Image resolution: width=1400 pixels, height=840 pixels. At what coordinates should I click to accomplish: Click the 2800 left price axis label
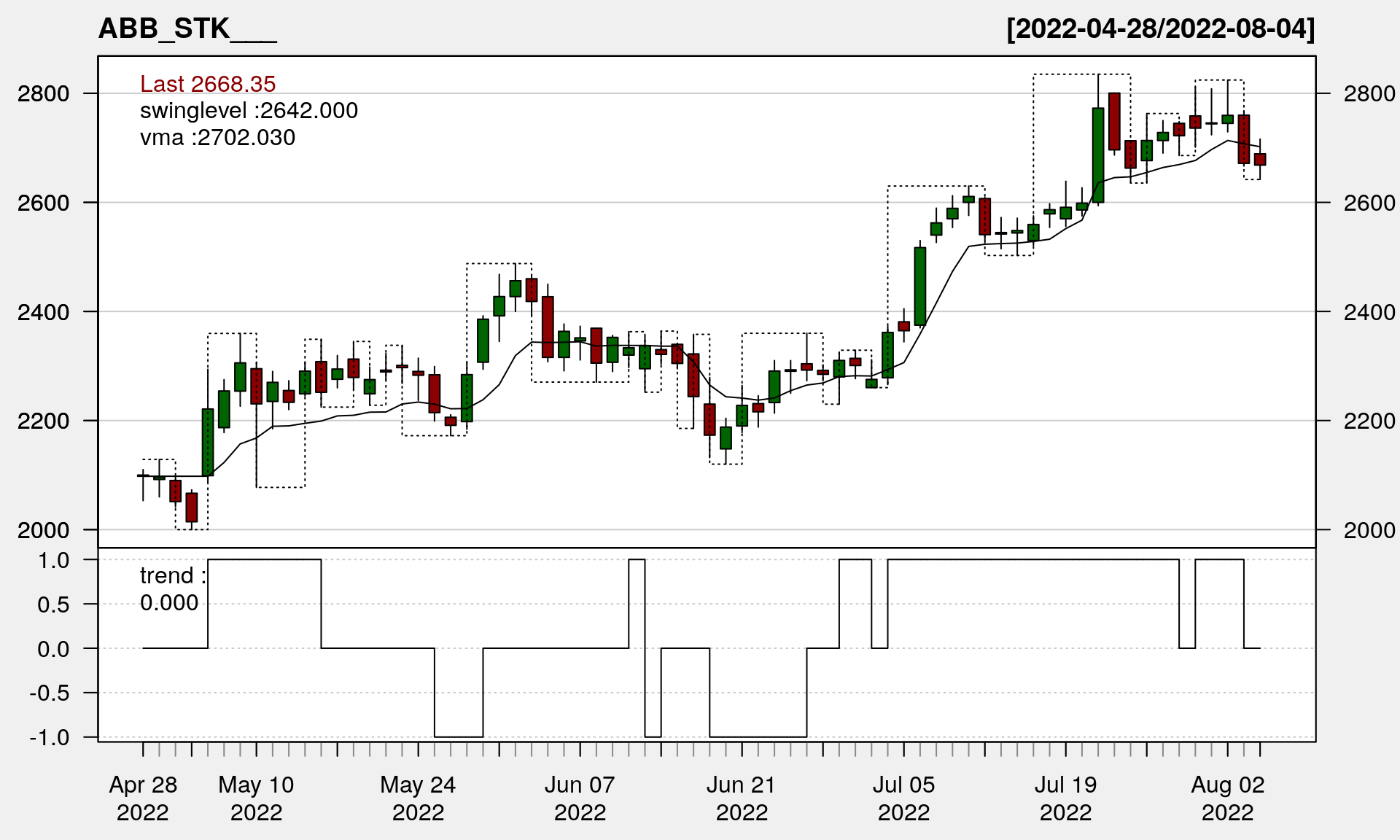pyautogui.click(x=43, y=94)
